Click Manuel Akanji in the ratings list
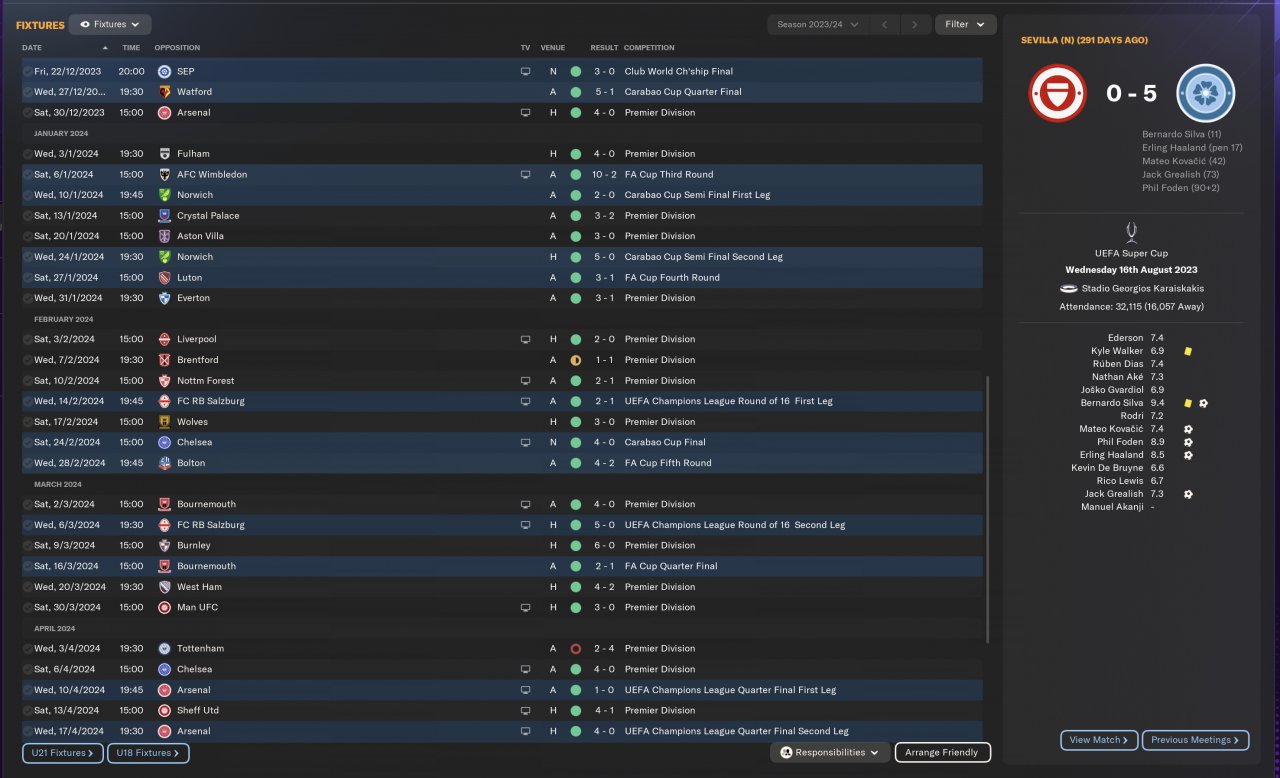The image size is (1280, 778). [1112, 507]
